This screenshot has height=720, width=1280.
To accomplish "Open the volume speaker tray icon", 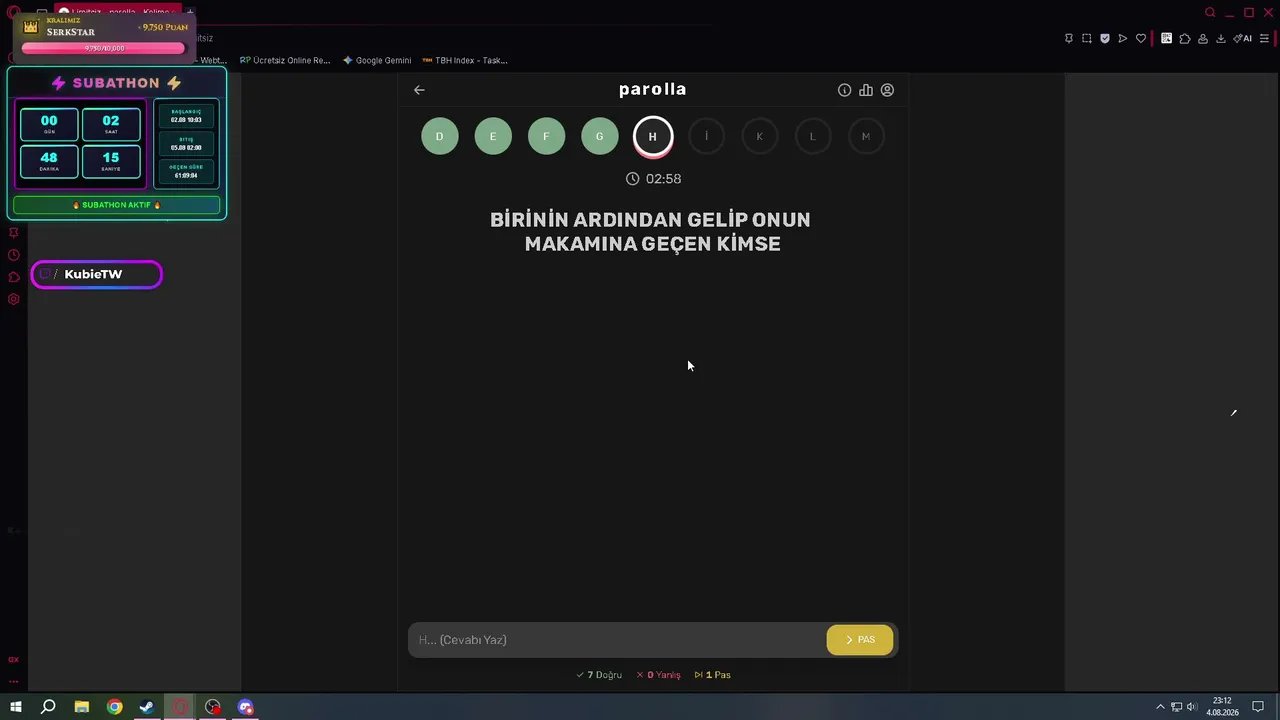I will (x=1192, y=707).
